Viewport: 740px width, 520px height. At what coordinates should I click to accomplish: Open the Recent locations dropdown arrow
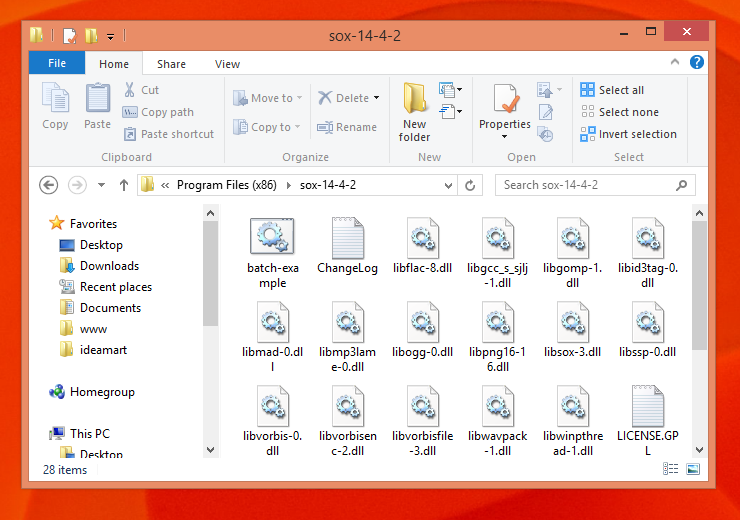click(101, 185)
